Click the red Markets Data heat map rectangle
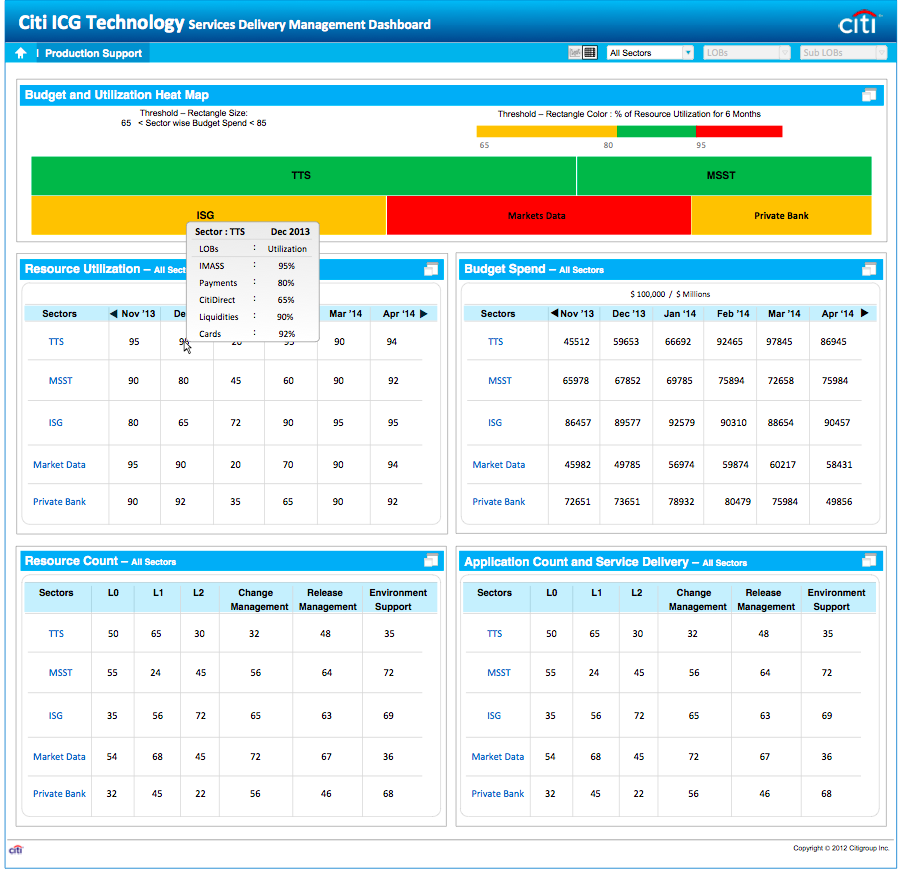This screenshot has height=872, width=902. 538,215
